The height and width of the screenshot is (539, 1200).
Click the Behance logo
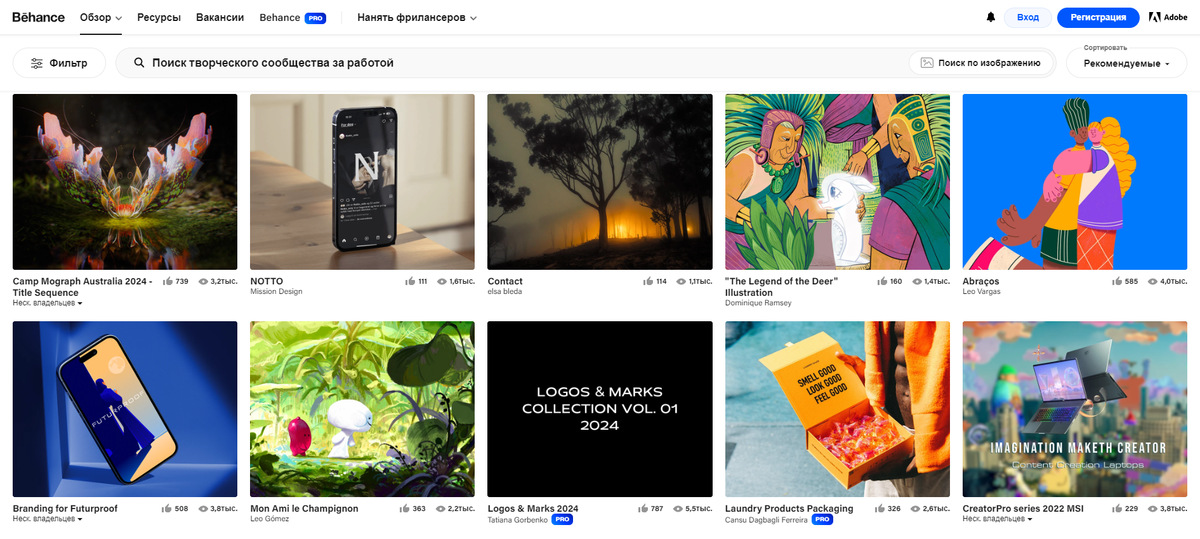(38, 17)
